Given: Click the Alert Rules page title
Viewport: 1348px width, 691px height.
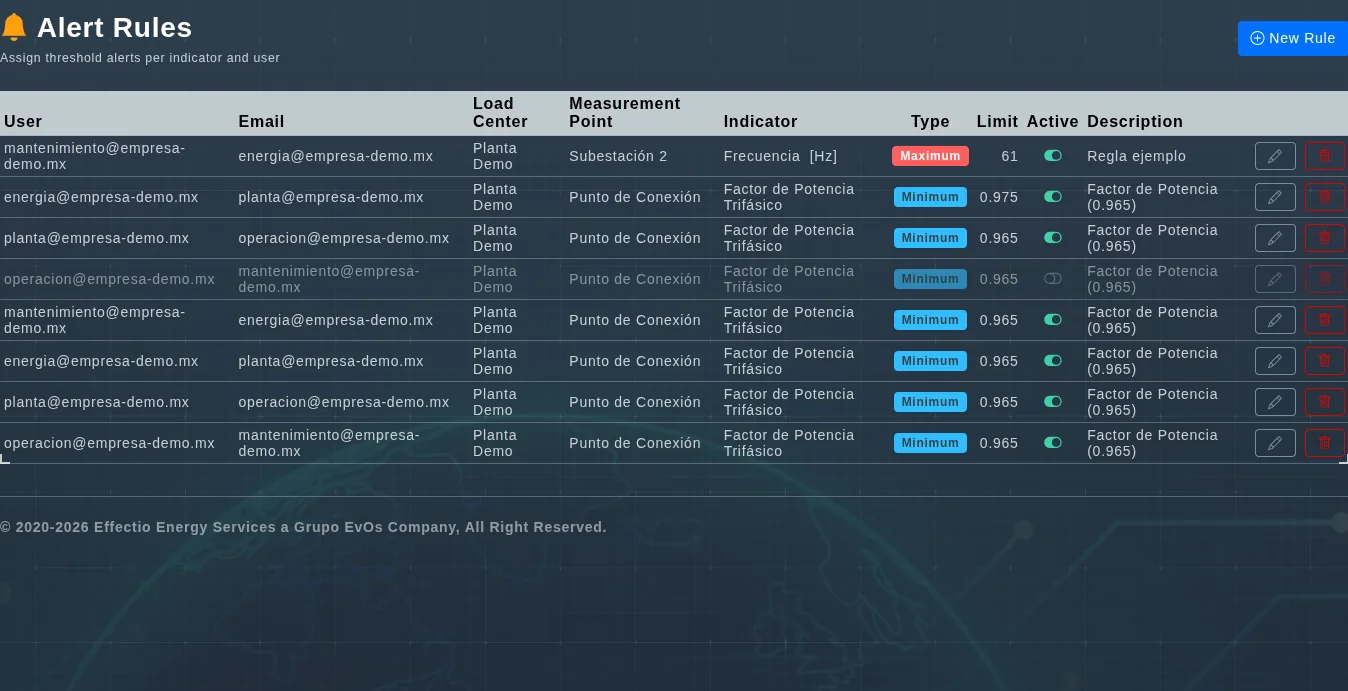Looking at the screenshot, I should pos(114,28).
